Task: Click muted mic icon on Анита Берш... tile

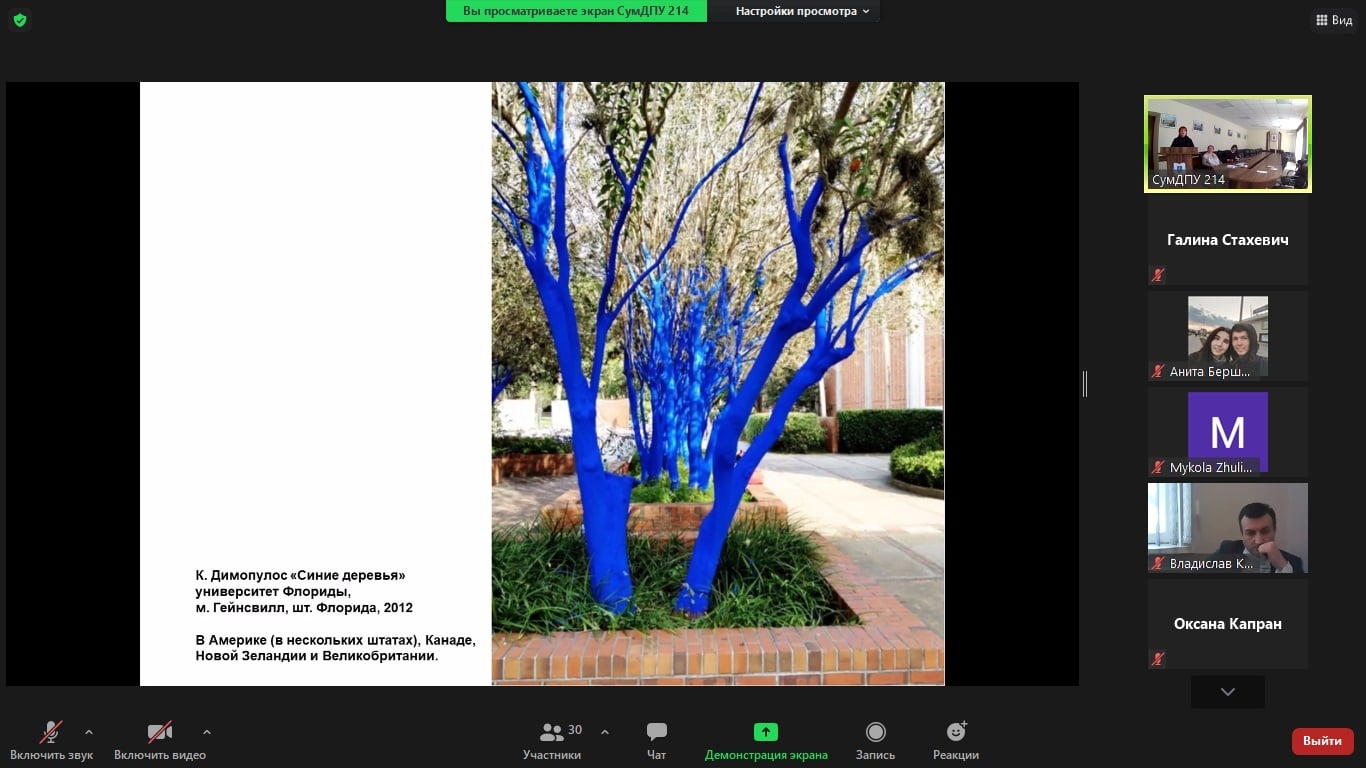Action: tap(1158, 371)
